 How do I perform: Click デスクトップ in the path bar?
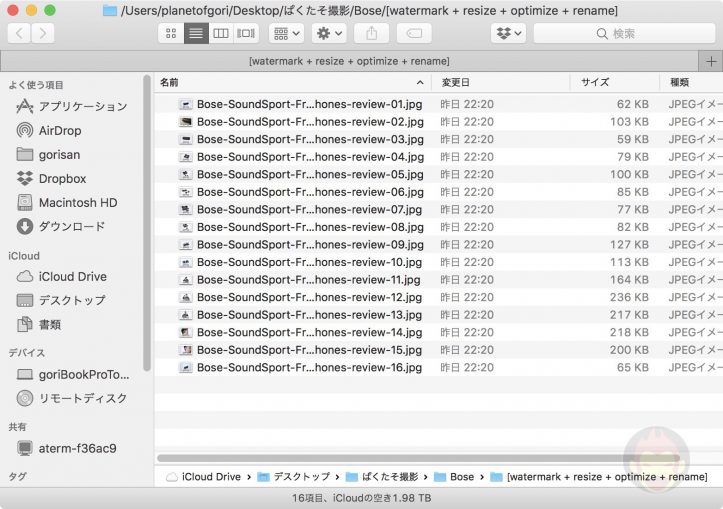pos(294,477)
